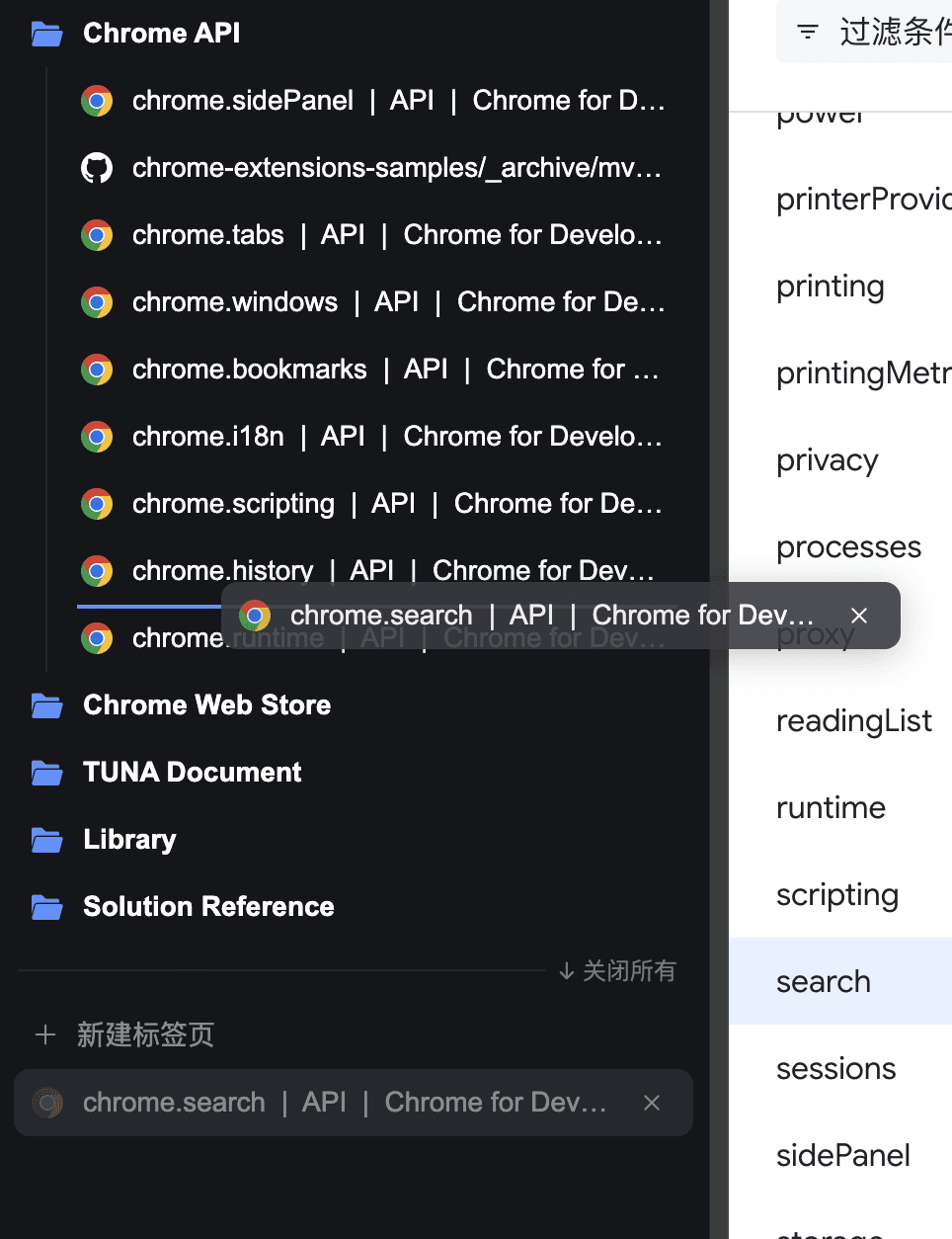Expand the Library folder
Viewport: 952px width, 1239px height.
click(x=129, y=840)
